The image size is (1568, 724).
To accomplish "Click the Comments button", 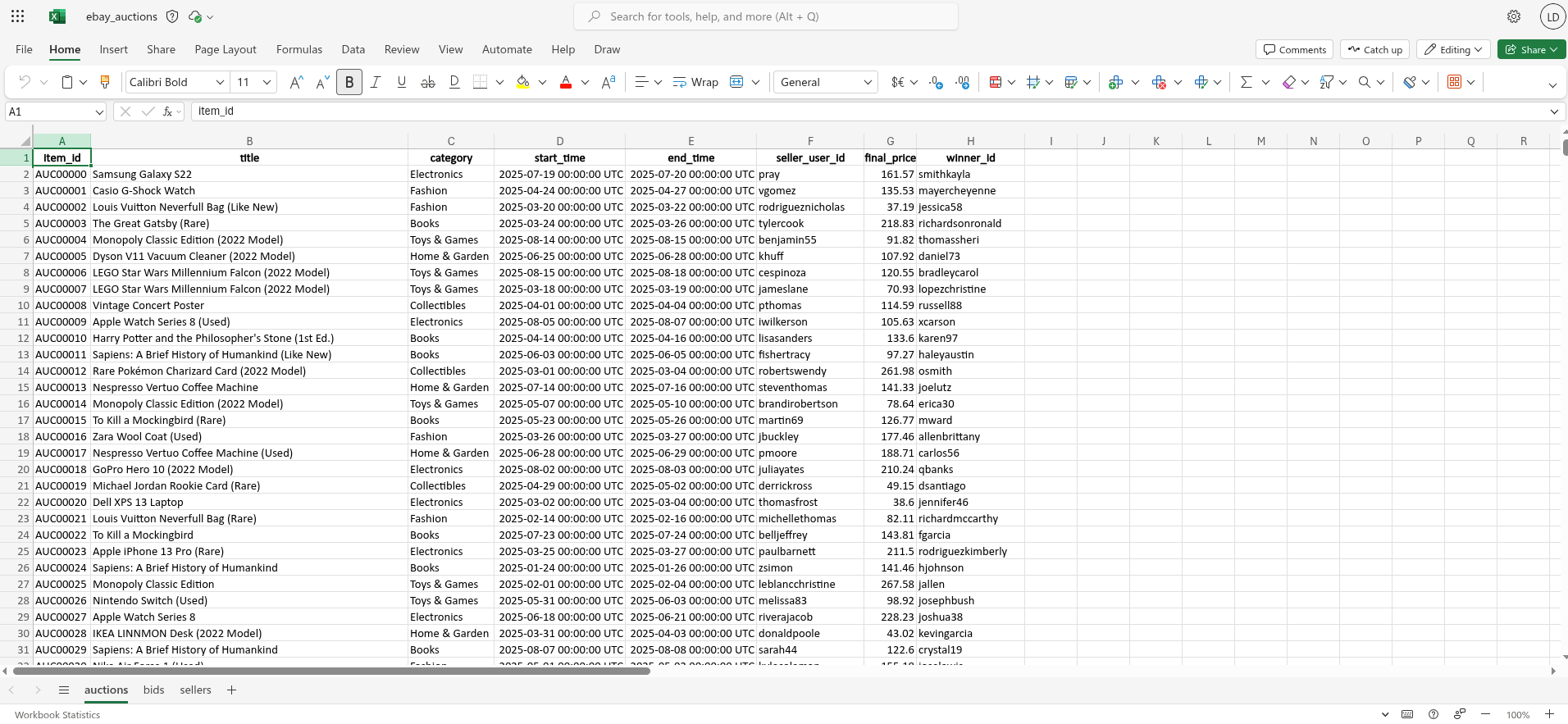I will pyautogui.click(x=1295, y=49).
